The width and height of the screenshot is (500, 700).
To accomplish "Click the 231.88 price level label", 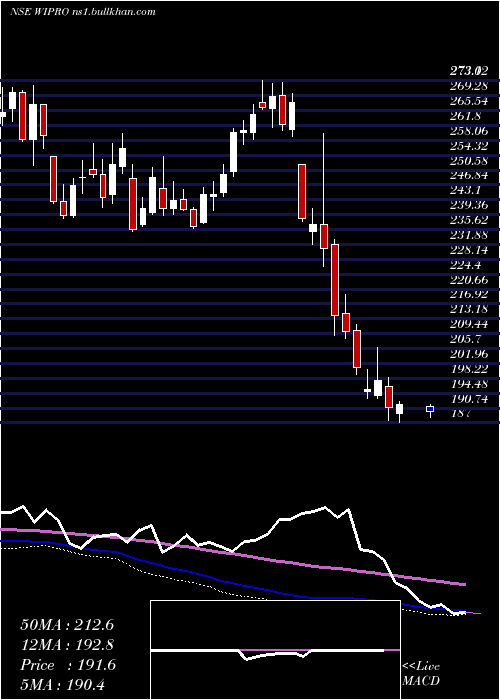I will pyautogui.click(x=469, y=235).
